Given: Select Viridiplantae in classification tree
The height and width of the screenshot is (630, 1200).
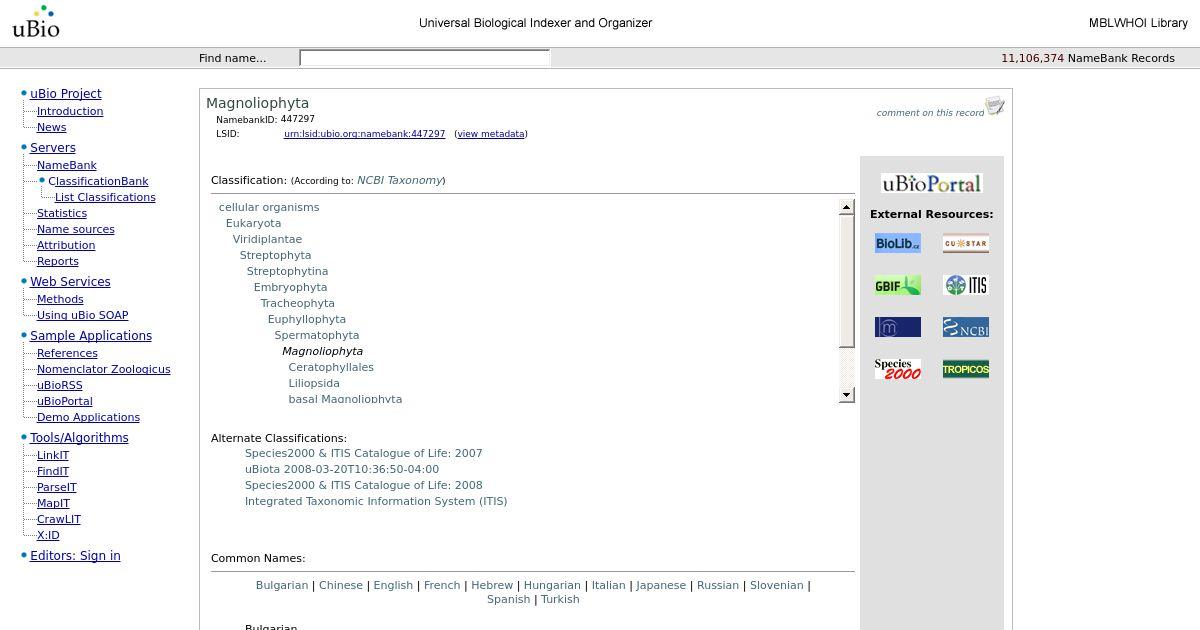Looking at the screenshot, I should click(267, 239).
